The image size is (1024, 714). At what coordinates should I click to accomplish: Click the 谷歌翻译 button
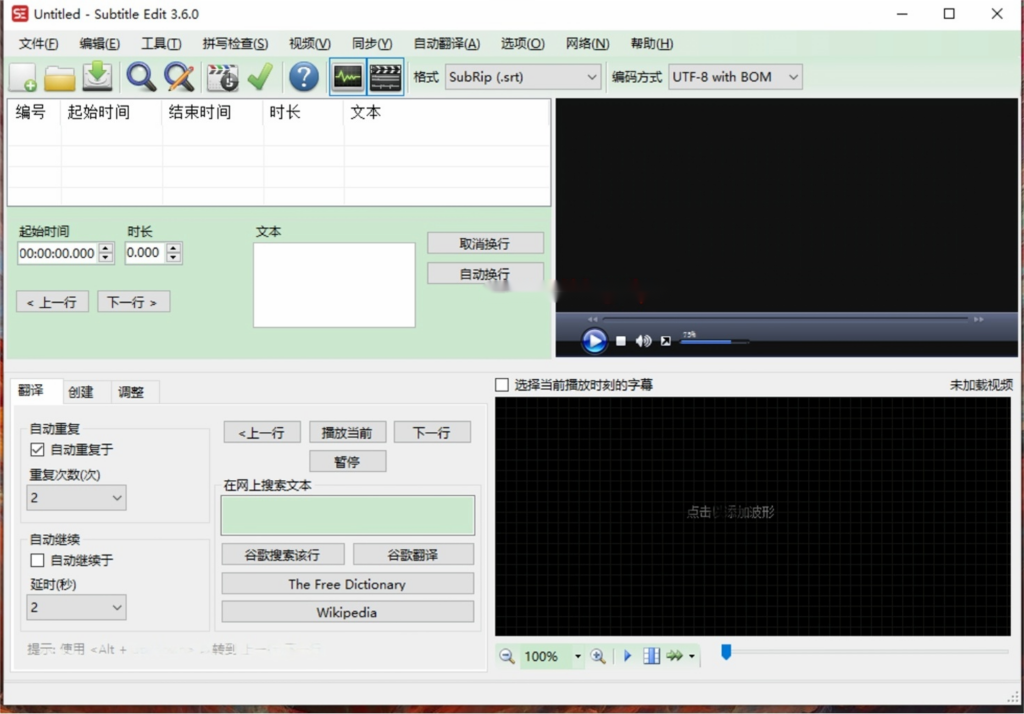tap(413, 555)
